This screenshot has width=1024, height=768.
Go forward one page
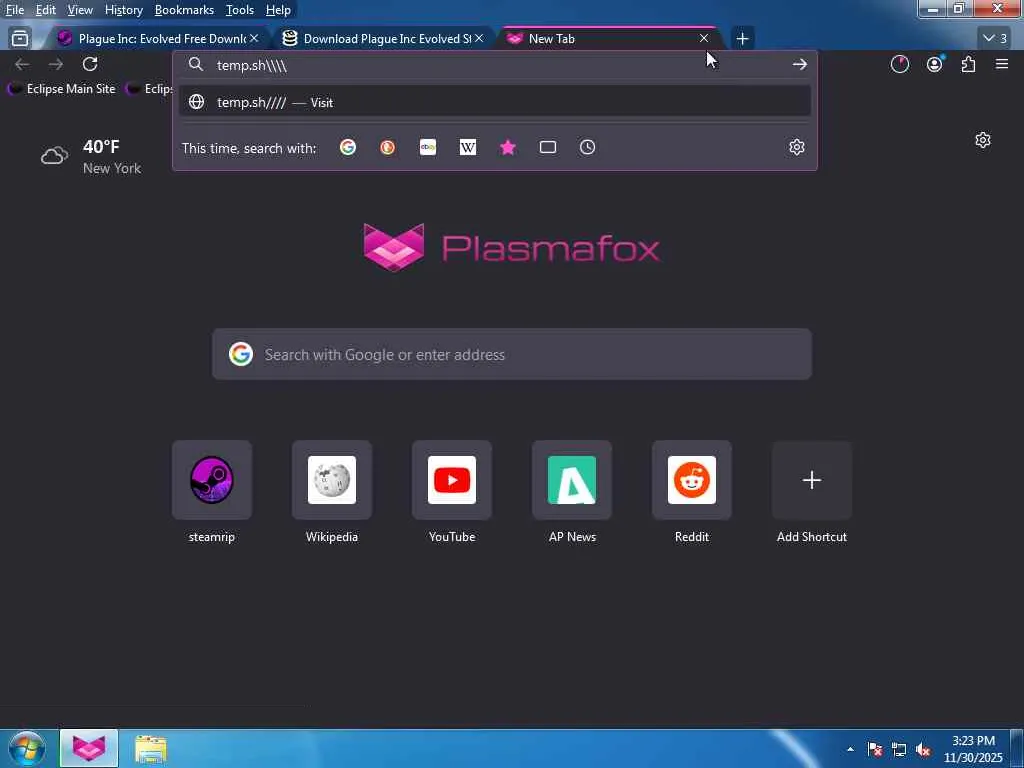tap(56, 64)
